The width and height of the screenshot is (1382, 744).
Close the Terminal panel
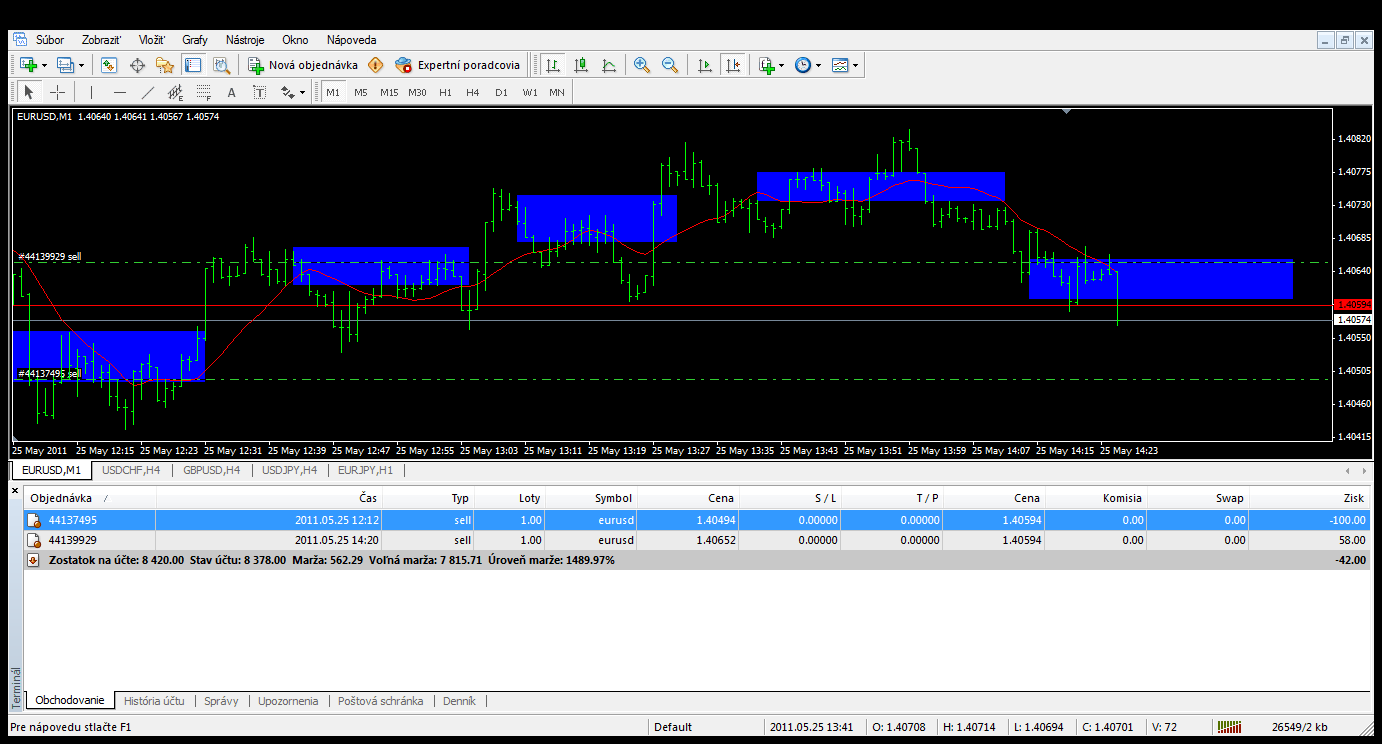[x=15, y=491]
